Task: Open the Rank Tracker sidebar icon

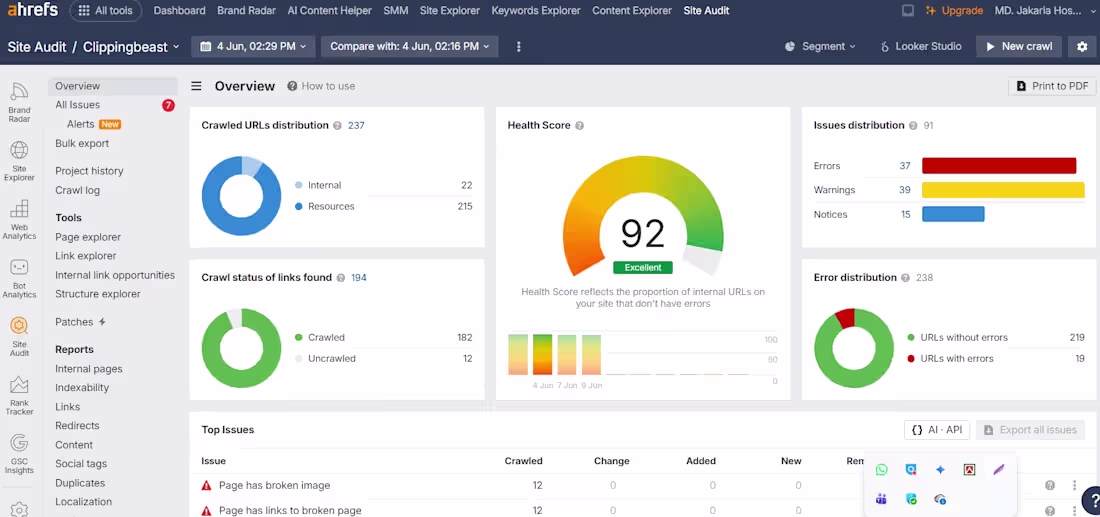Action: (19, 396)
